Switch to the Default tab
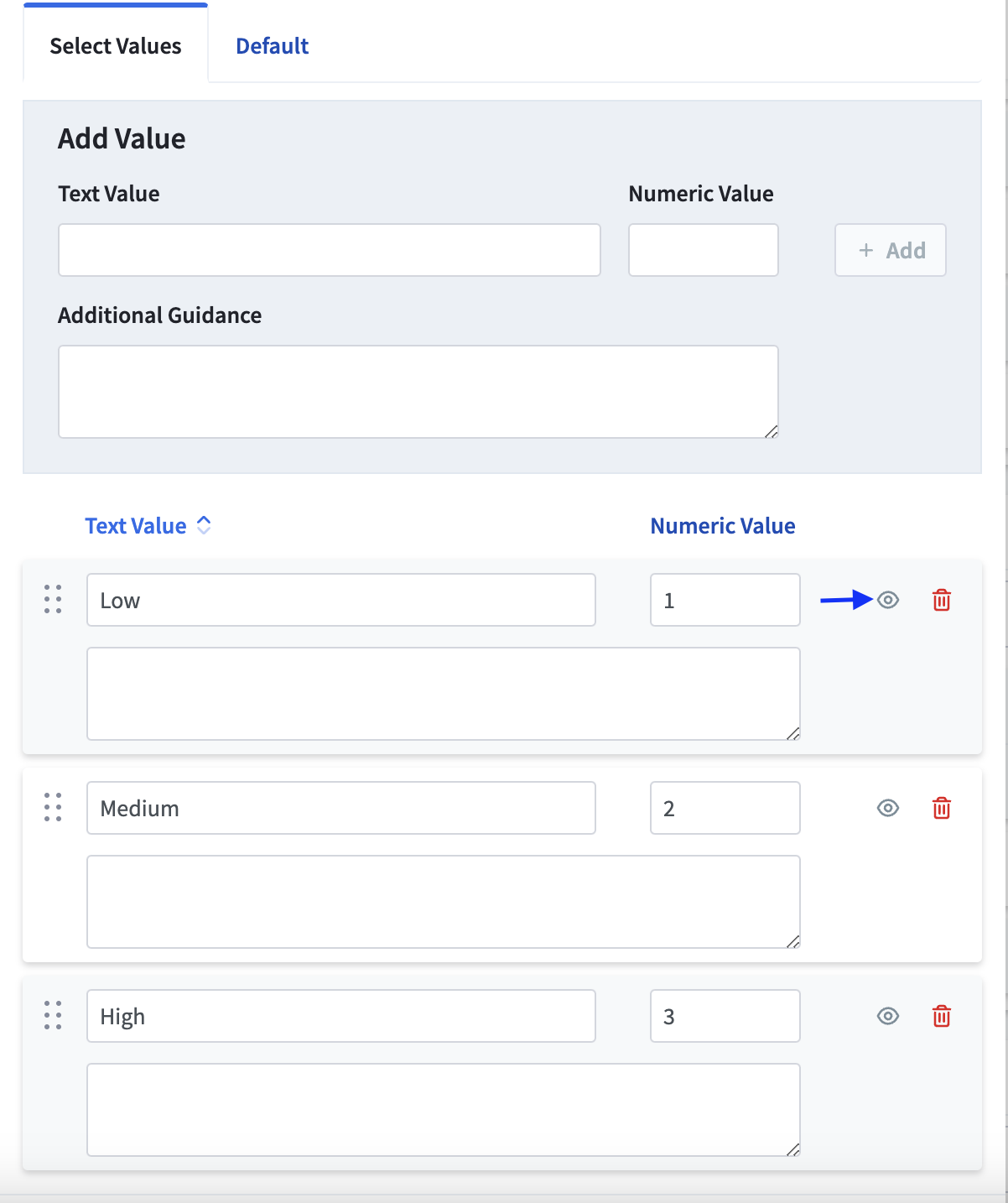This screenshot has width=1008, height=1203. [272, 46]
